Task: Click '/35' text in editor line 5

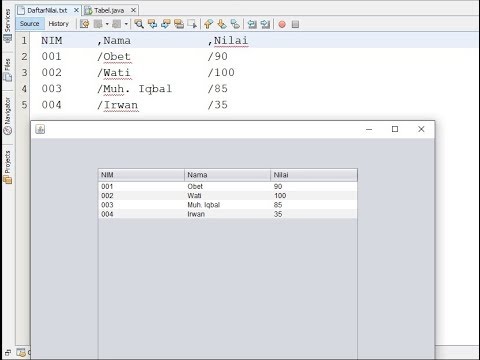Action: pyautogui.click(x=218, y=105)
